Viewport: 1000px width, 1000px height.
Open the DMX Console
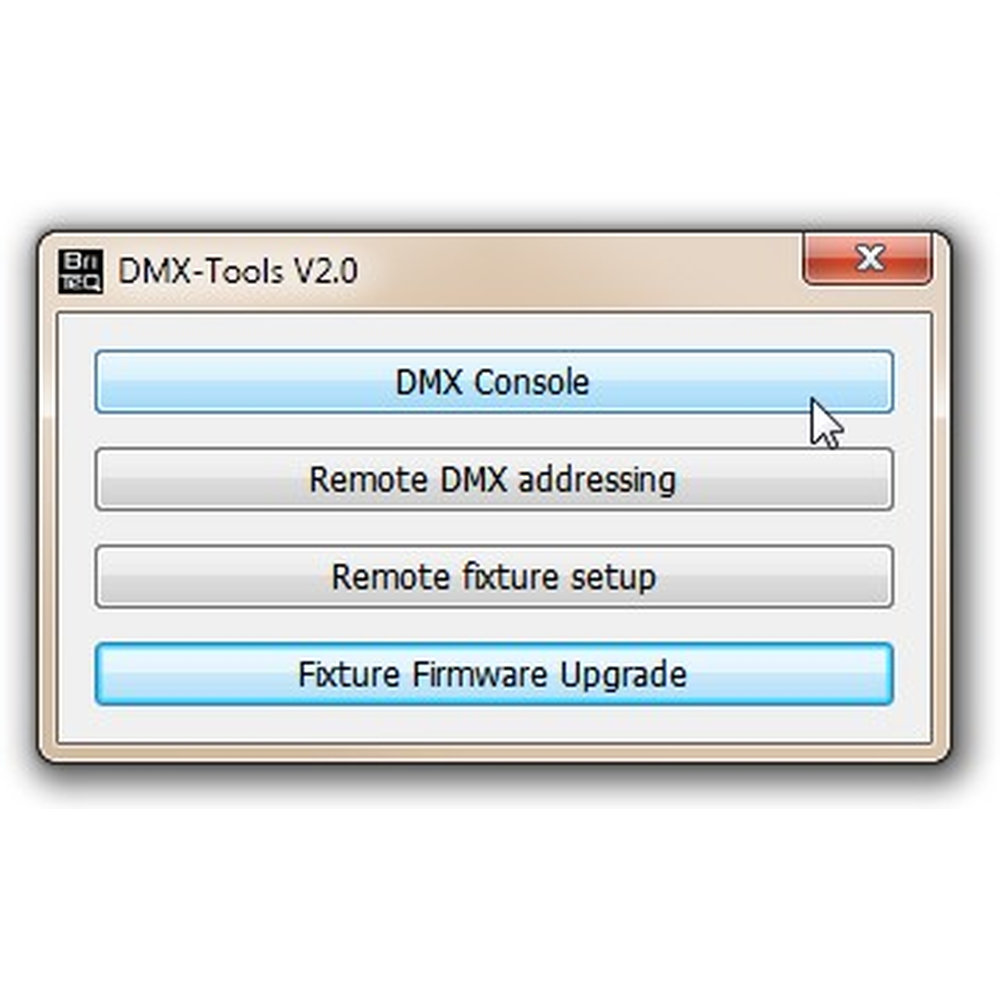494,381
